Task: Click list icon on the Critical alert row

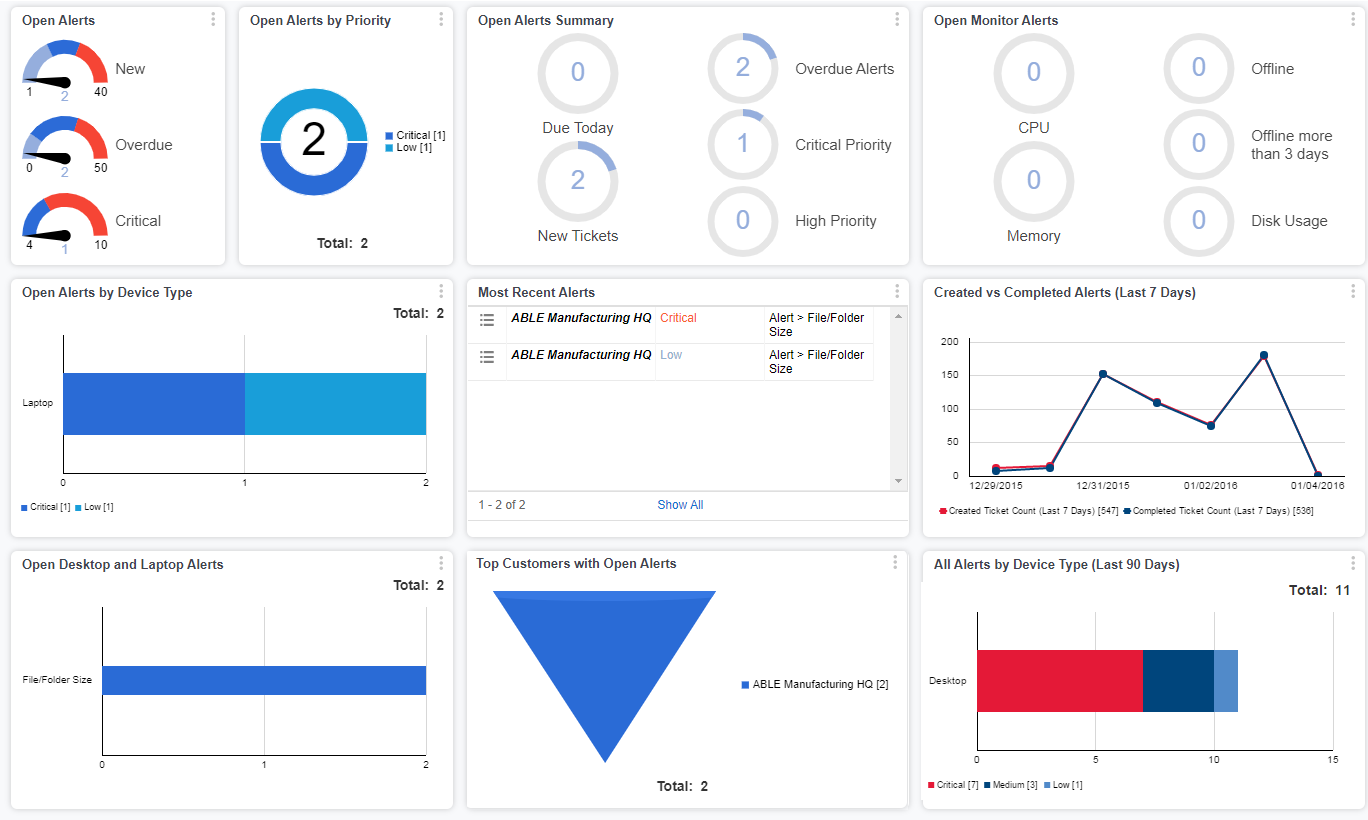Action: [x=487, y=320]
